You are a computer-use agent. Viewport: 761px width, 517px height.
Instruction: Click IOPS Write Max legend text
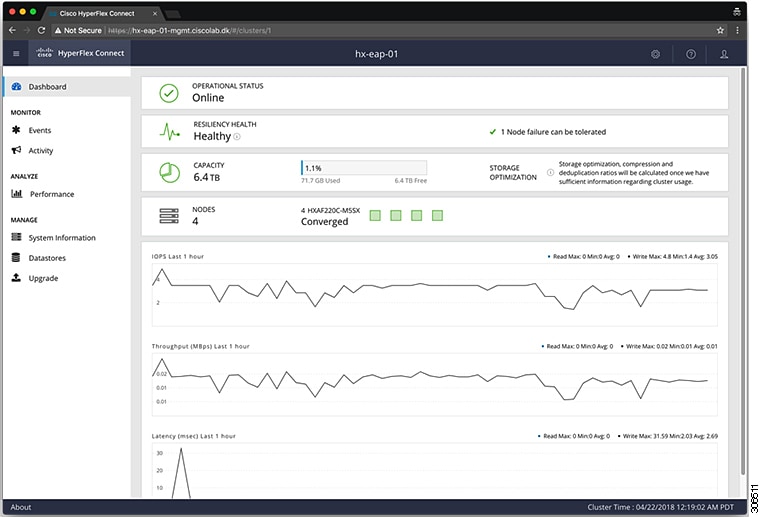click(x=675, y=256)
